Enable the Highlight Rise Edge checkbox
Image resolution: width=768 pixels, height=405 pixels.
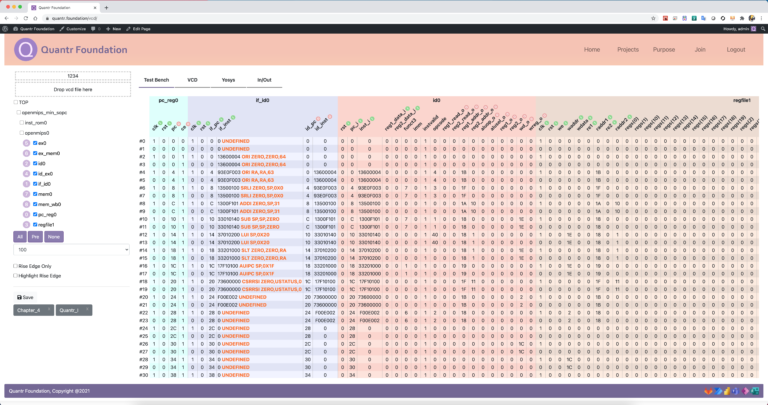16,275
